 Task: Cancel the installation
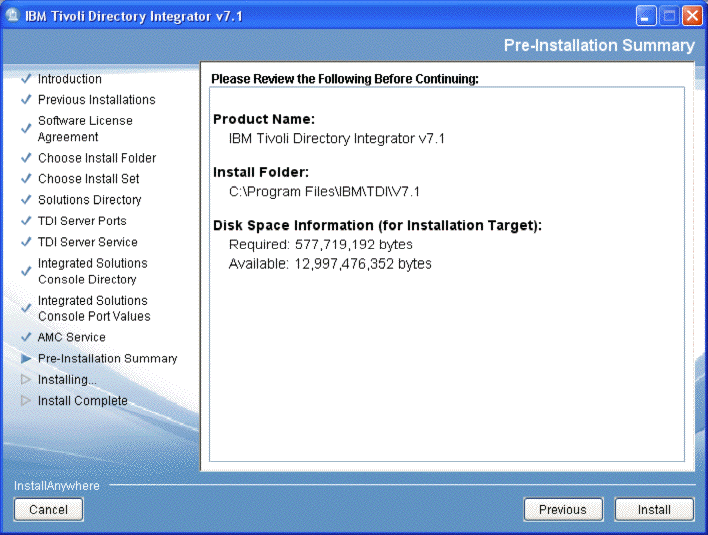[x=48, y=510]
